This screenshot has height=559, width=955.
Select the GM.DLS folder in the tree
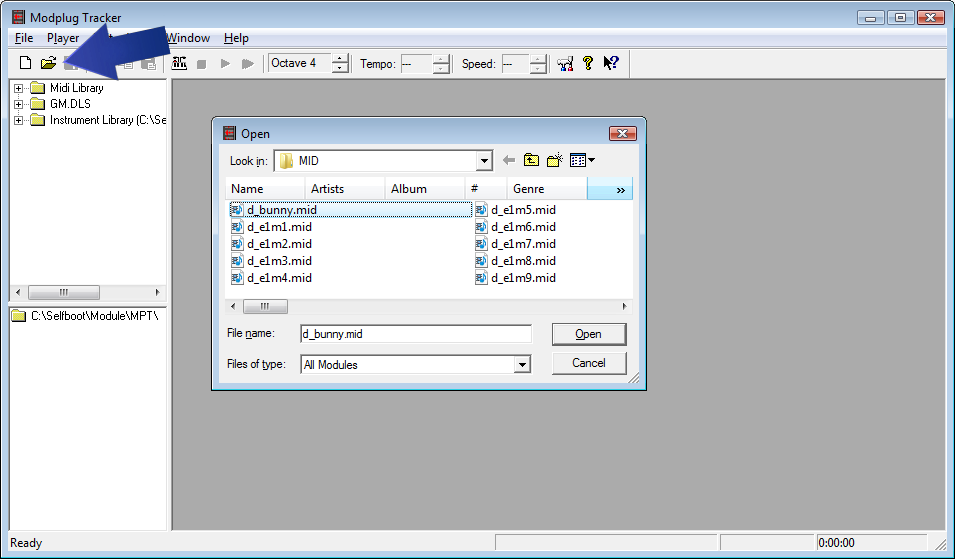(x=70, y=104)
